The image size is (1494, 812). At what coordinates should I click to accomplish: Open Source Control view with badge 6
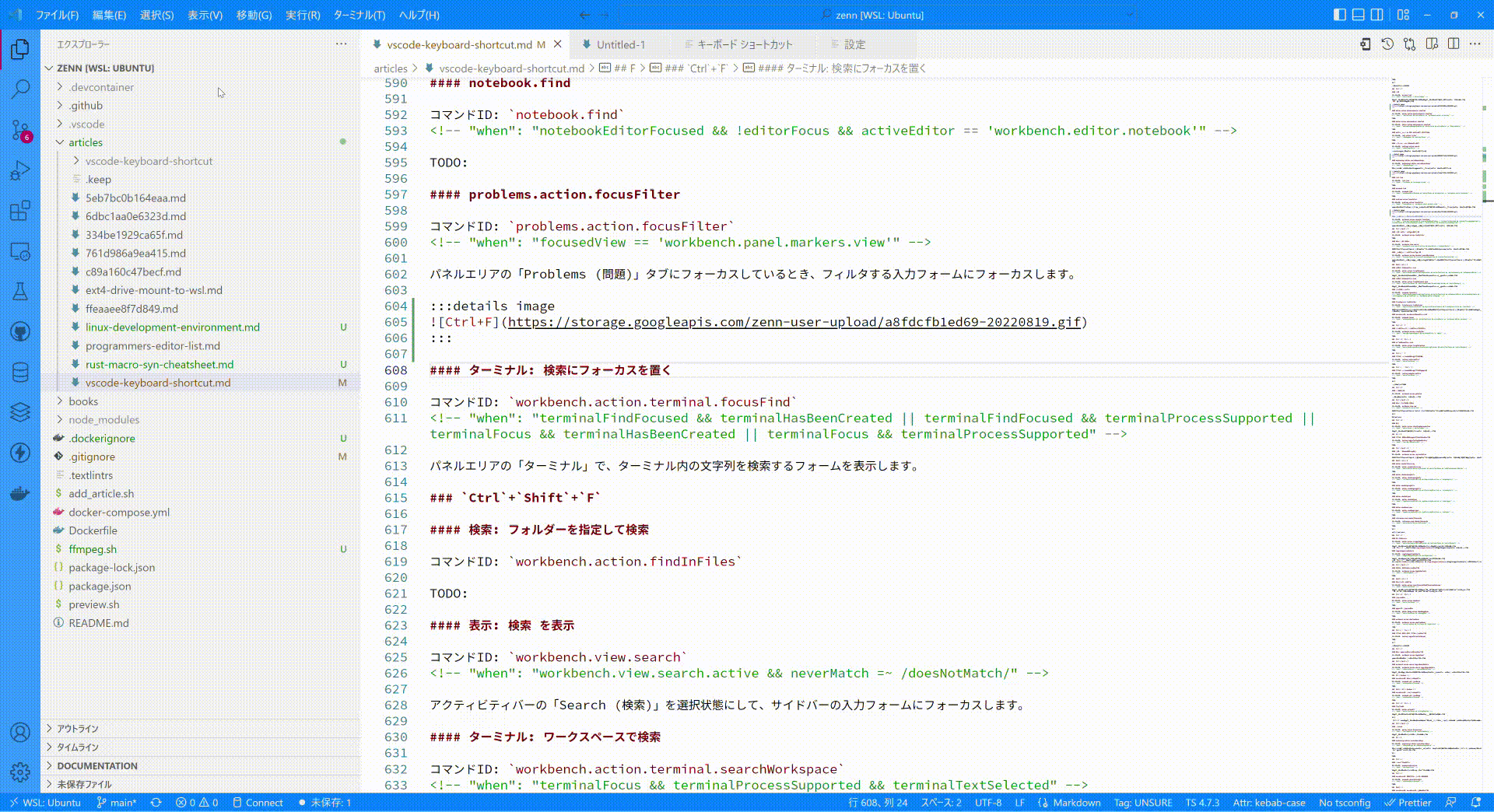(20, 130)
